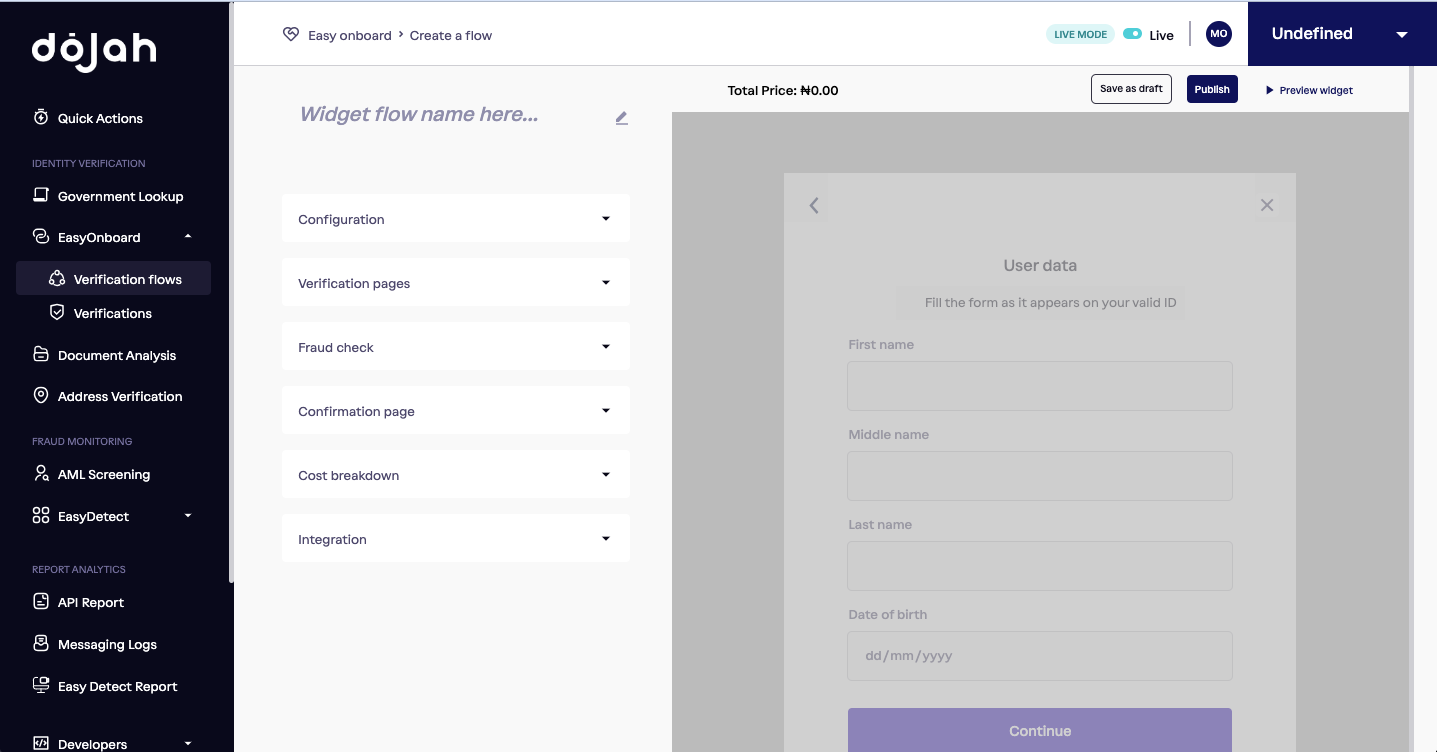Click Easy onboard breadcrumb link
Screen dimensions: 1437x752
pyautogui.click(x=350, y=35)
